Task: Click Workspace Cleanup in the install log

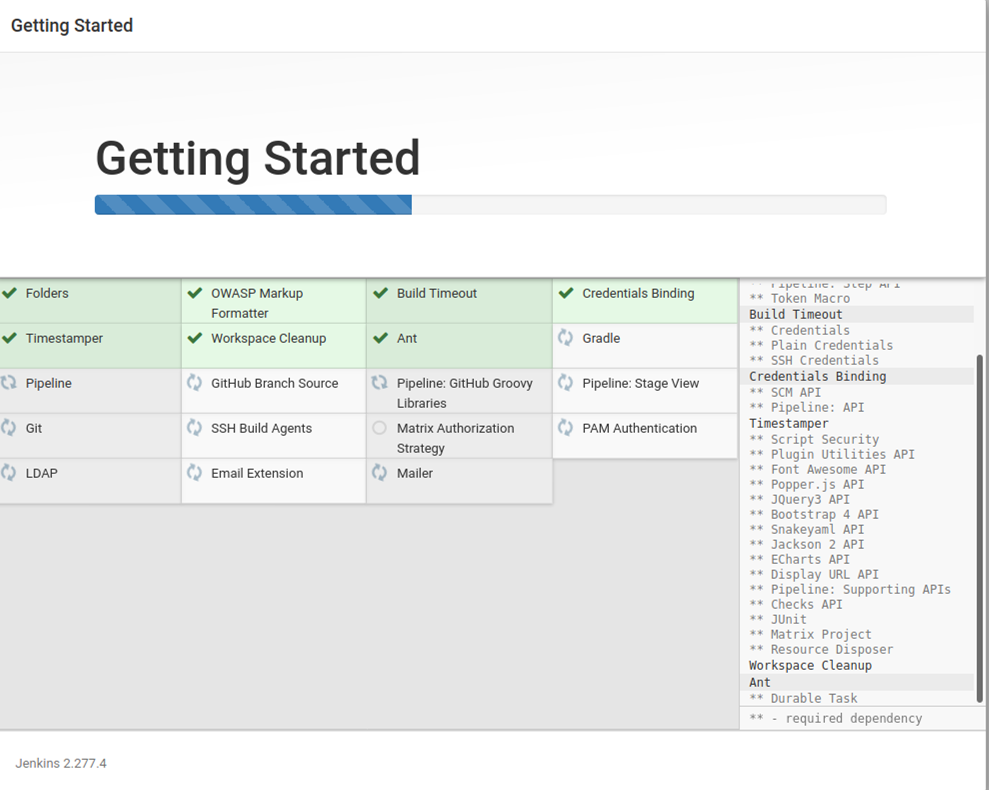Action: 810,665
